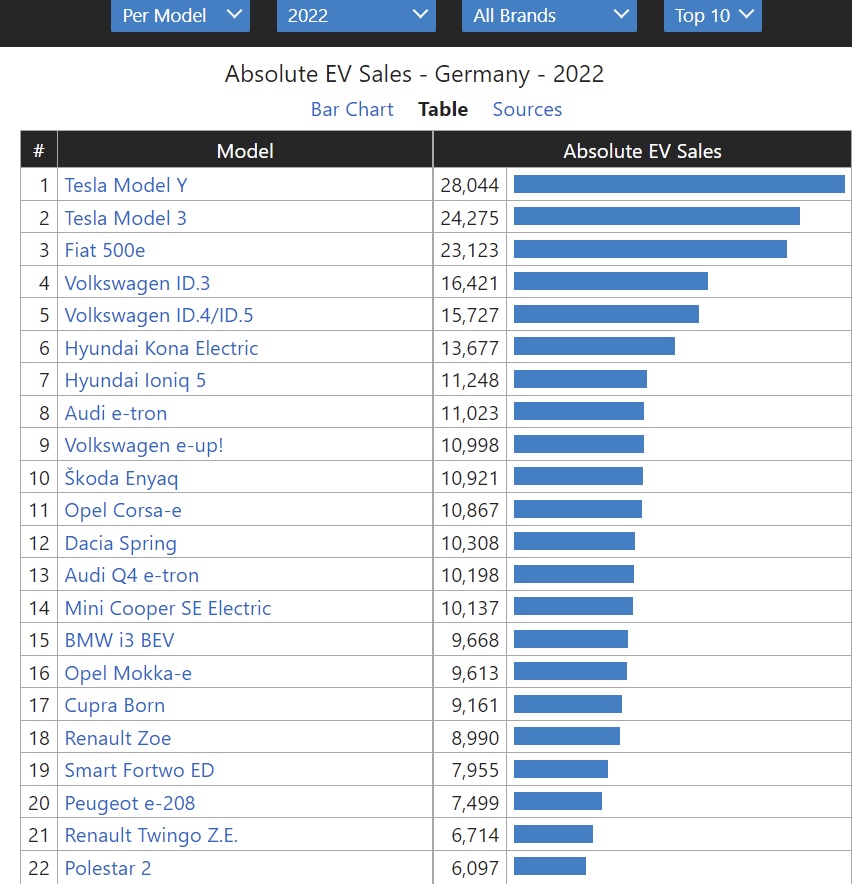This screenshot has height=884, width=852.
Task: Open the Škoda Enyaq link
Action: 122,478
